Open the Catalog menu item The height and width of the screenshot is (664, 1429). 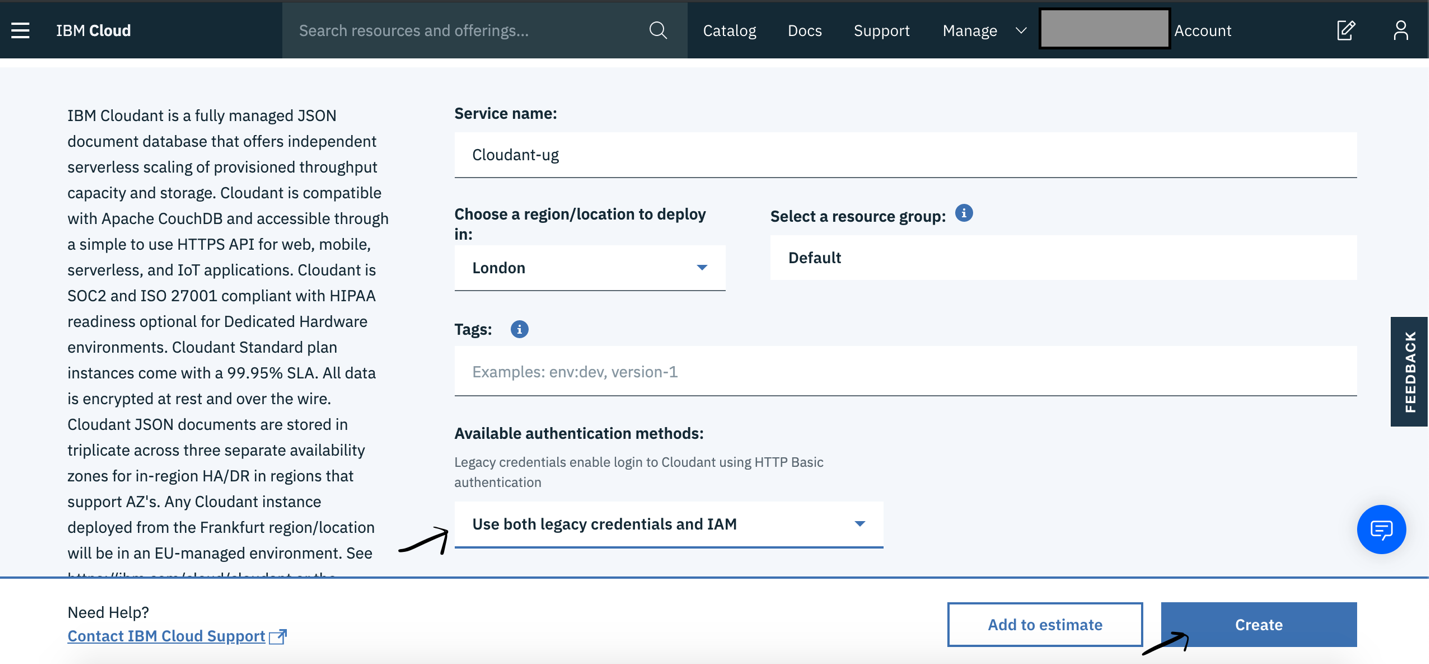tap(729, 30)
